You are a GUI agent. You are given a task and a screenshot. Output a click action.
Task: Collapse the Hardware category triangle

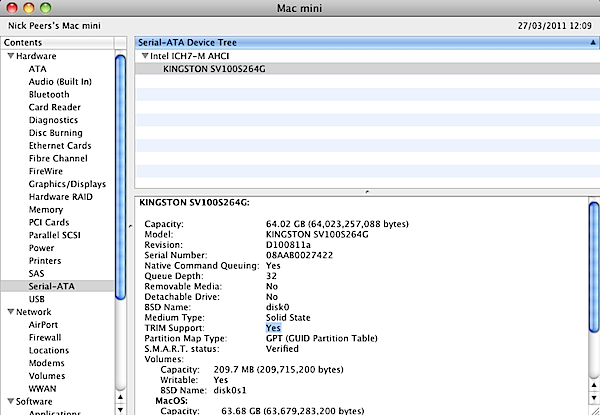click(x=11, y=56)
